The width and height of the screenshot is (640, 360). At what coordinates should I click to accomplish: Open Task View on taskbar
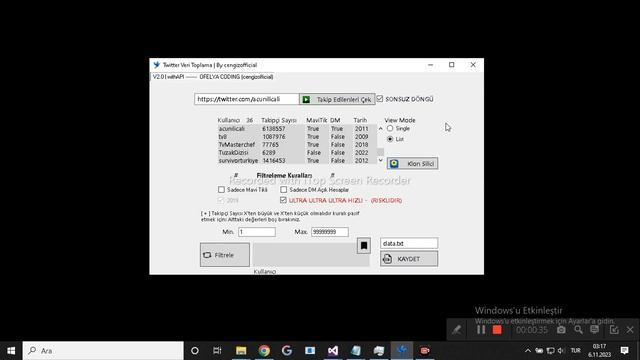point(217,351)
